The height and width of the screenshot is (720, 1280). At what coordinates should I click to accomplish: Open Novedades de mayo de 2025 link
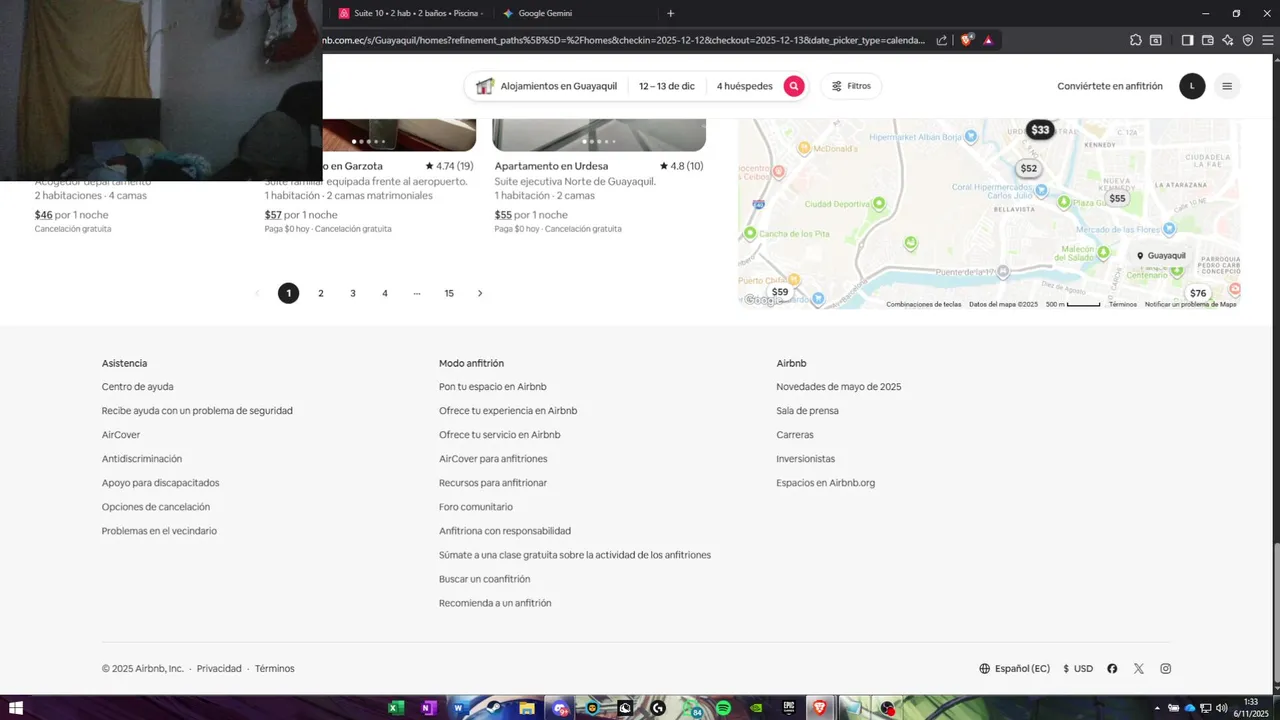[x=839, y=387]
